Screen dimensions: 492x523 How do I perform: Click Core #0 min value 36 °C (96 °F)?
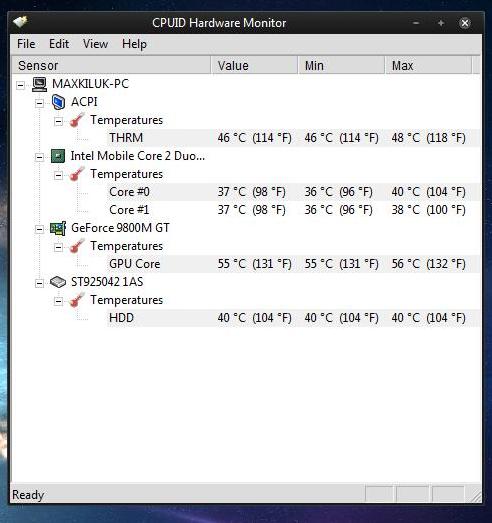[x=339, y=192]
